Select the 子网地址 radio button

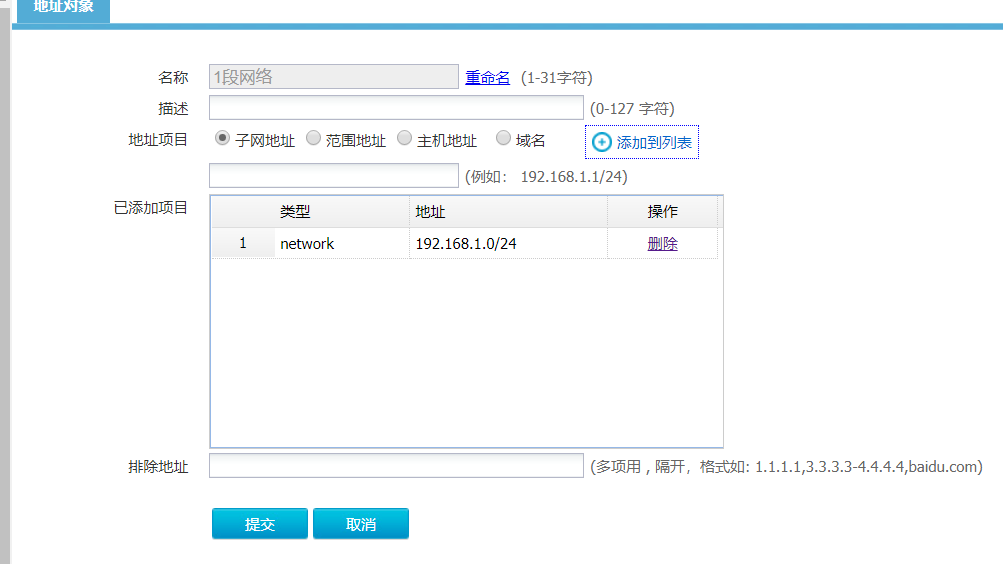coord(222,138)
